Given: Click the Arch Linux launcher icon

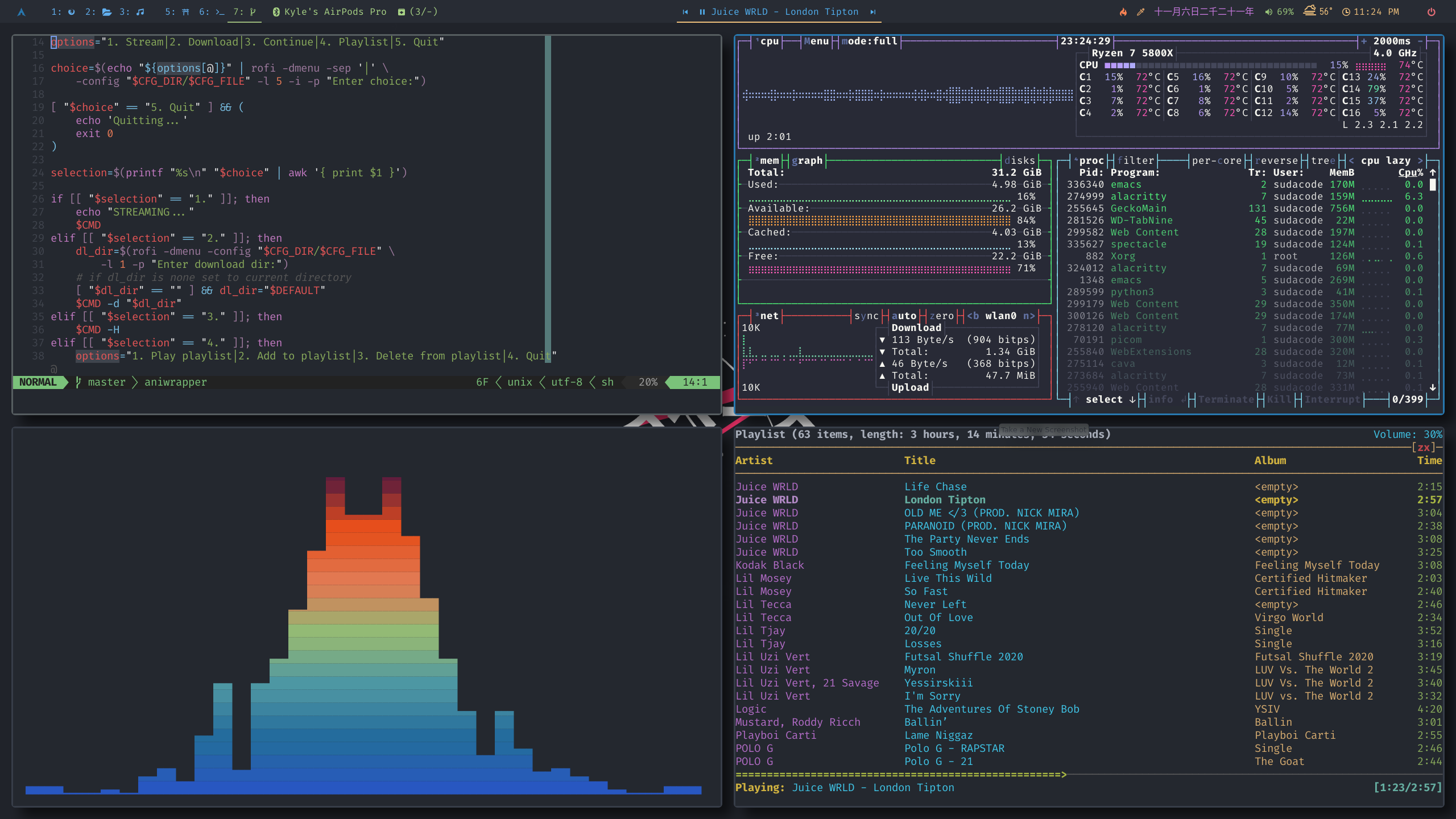Looking at the screenshot, I should tap(21, 12).
